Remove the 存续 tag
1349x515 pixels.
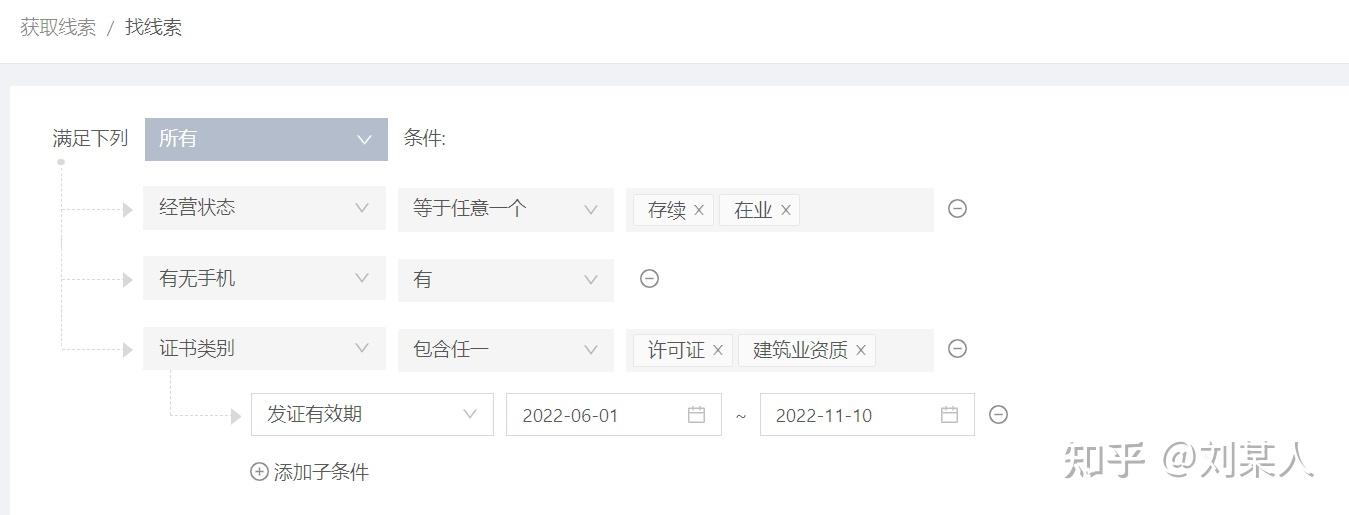point(699,210)
